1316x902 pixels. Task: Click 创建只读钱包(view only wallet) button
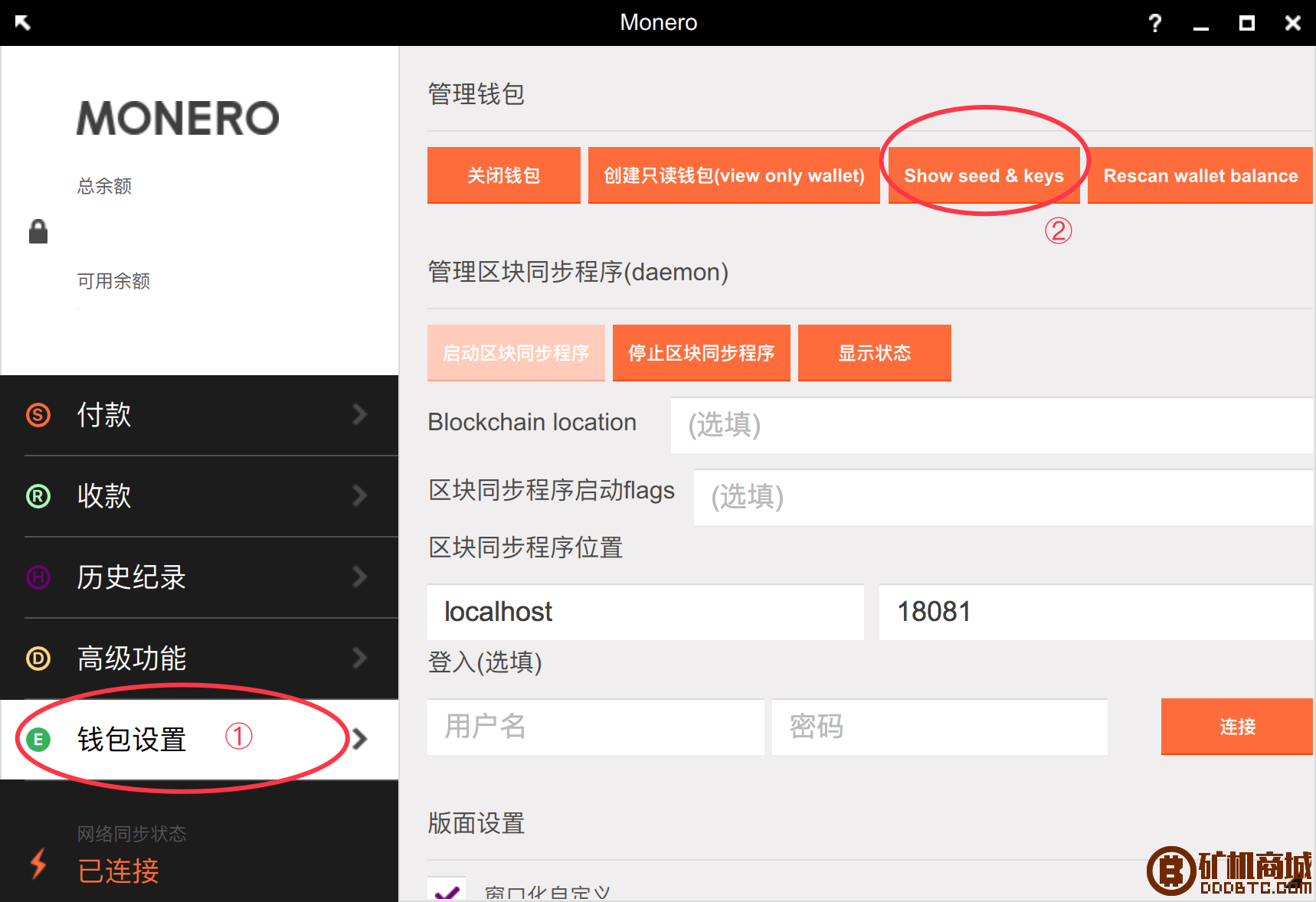click(734, 175)
